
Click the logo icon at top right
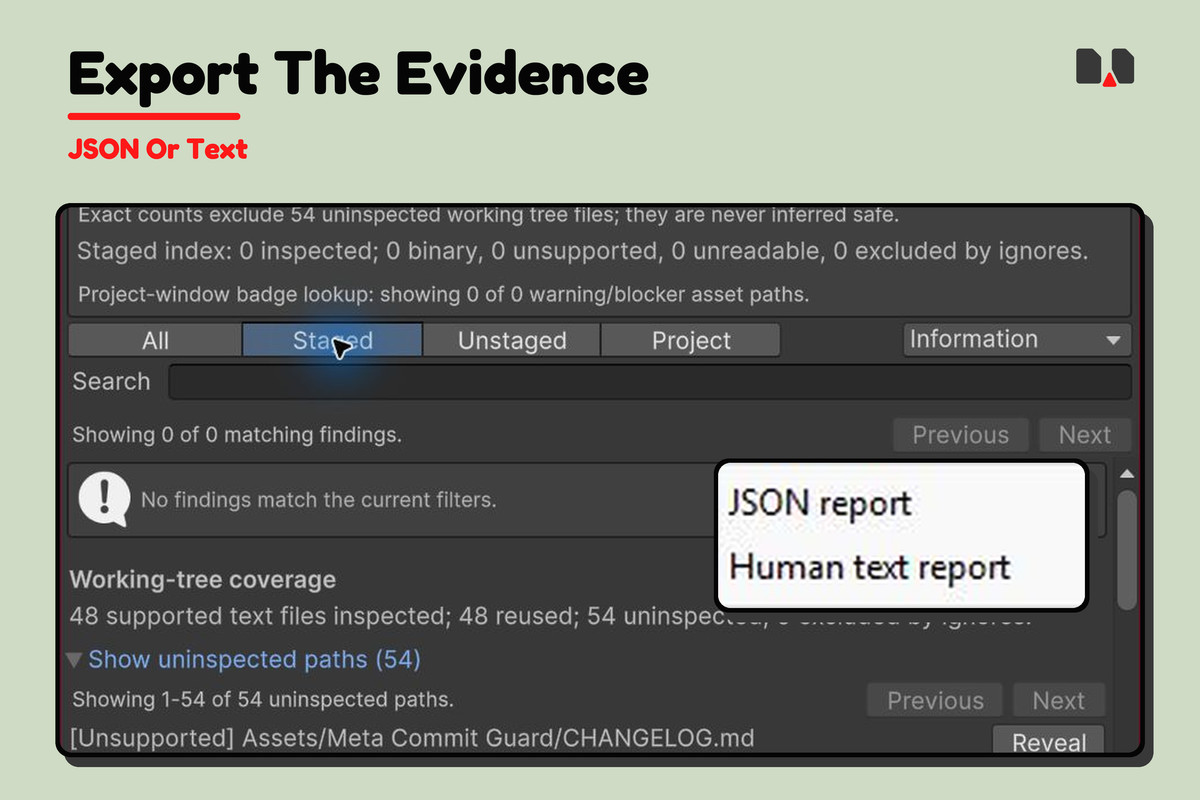coord(1105,66)
